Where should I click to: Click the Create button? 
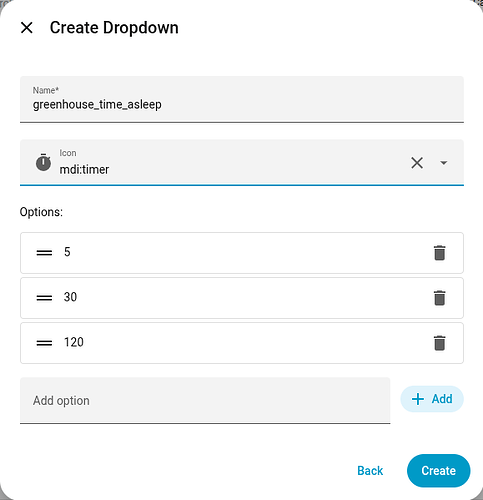(439, 471)
